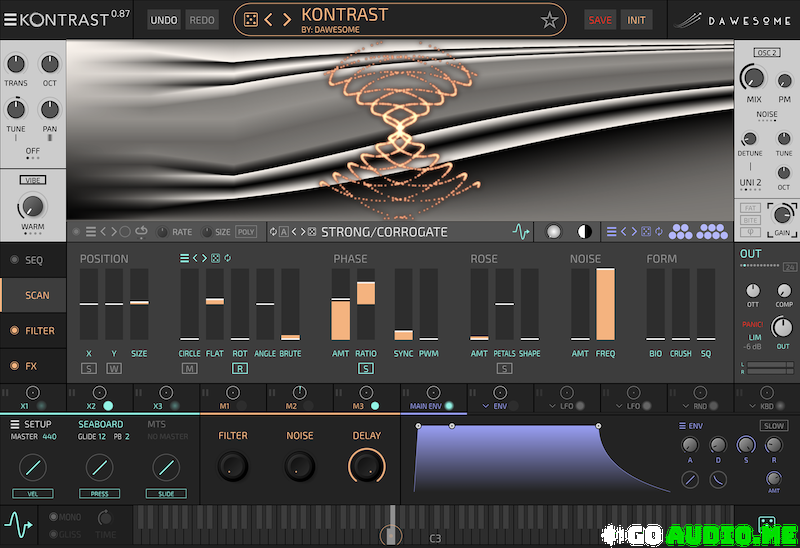The width and height of the screenshot is (800, 548).
Task: Open the SEQ tab
Action: point(34,260)
